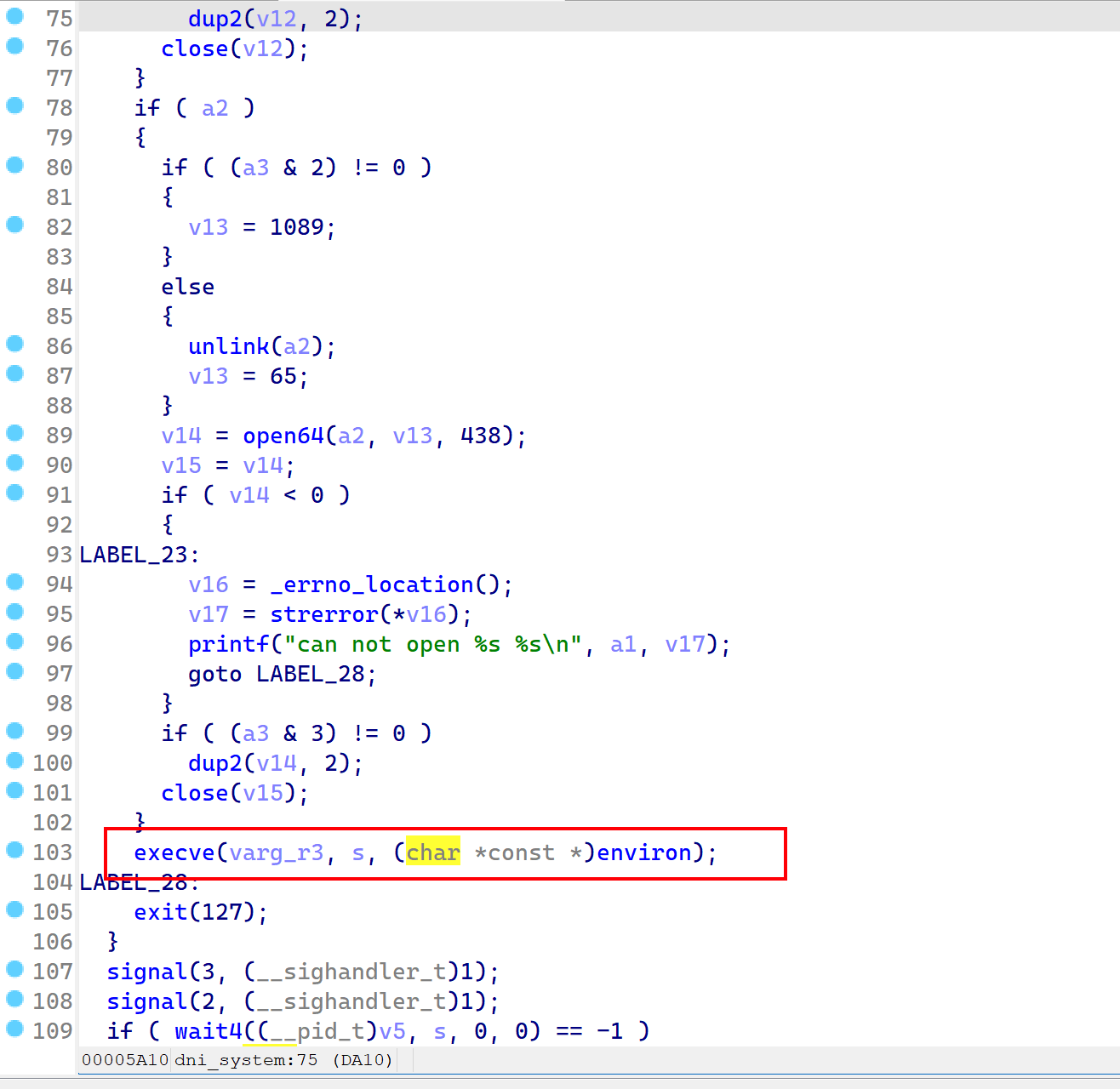This screenshot has width=1120, height=1089.
Task: Click the highlighted char keyword
Action: [433, 852]
